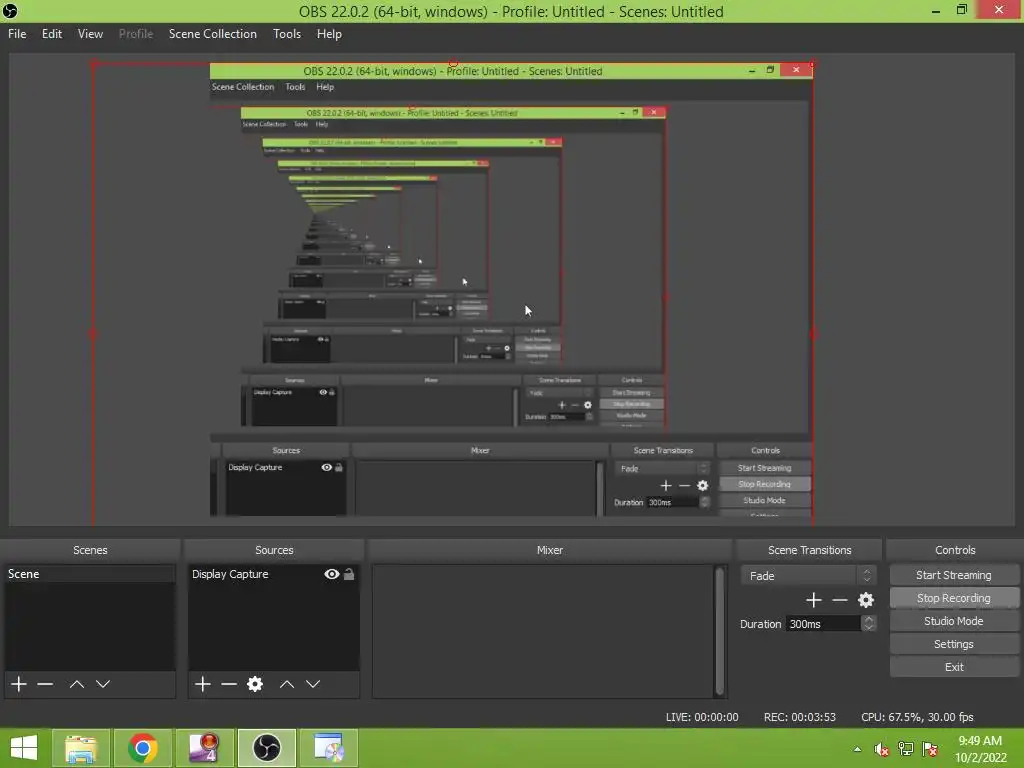Screen dimensions: 1024x768
Task: Open network tray icon
Action: tap(905, 749)
